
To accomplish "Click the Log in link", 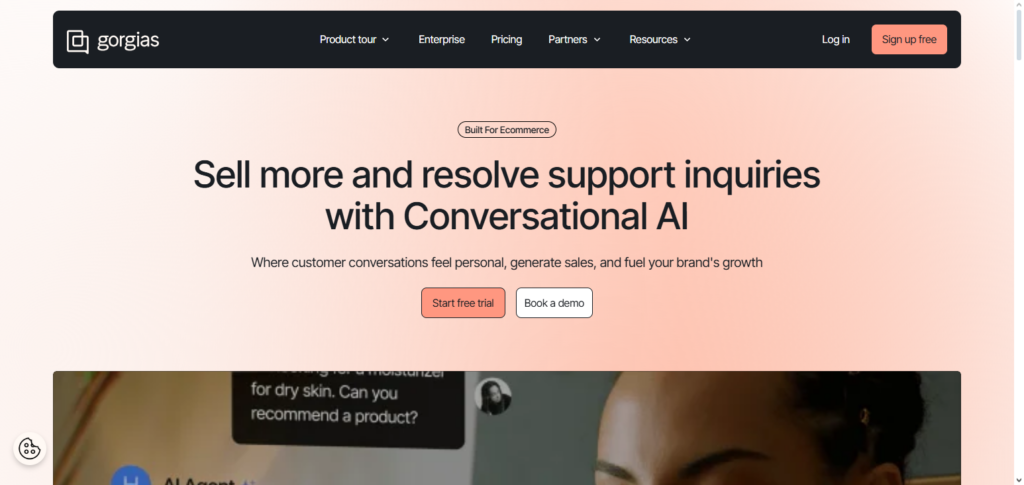I will [835, 40].
